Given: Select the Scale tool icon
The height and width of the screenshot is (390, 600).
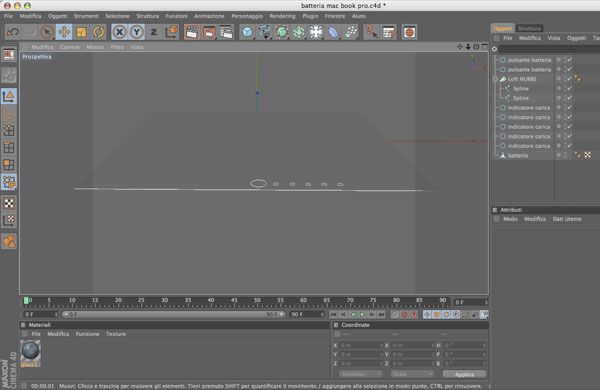Looking at the screenshot, I should pyautogui.click(x=81, y=32).
